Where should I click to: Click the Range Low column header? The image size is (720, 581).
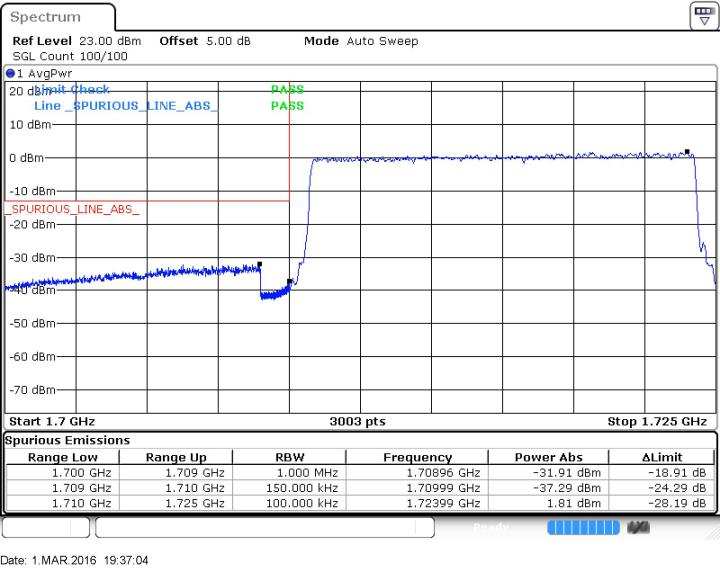62,457
